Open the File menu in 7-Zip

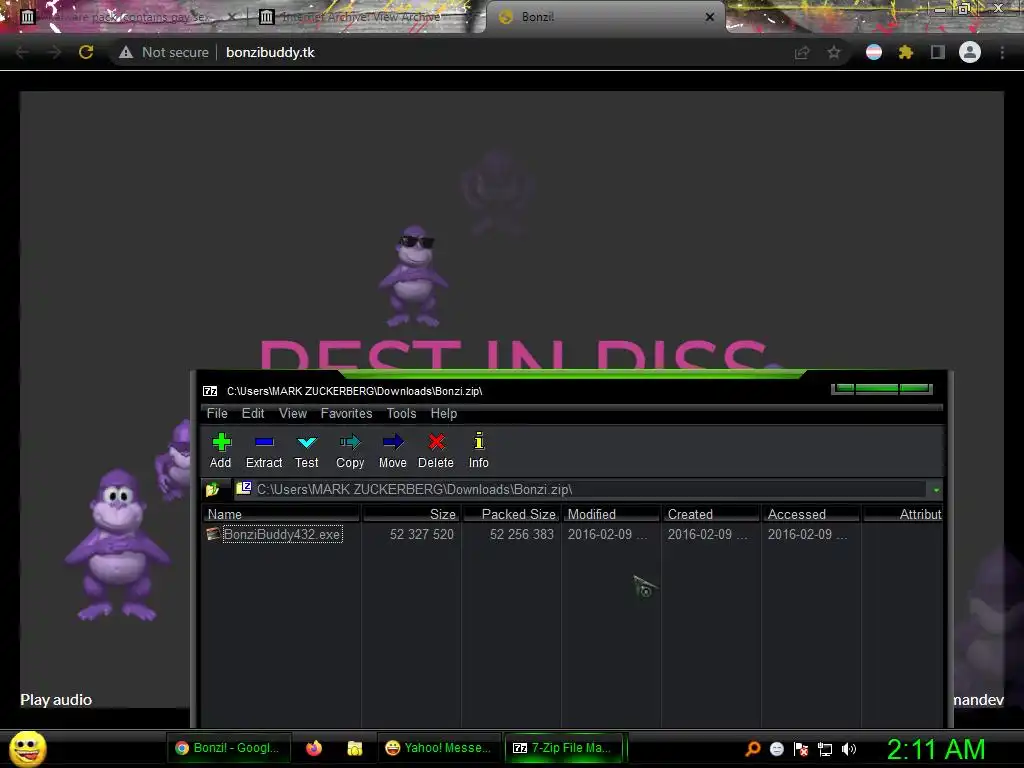coord(217,413)
